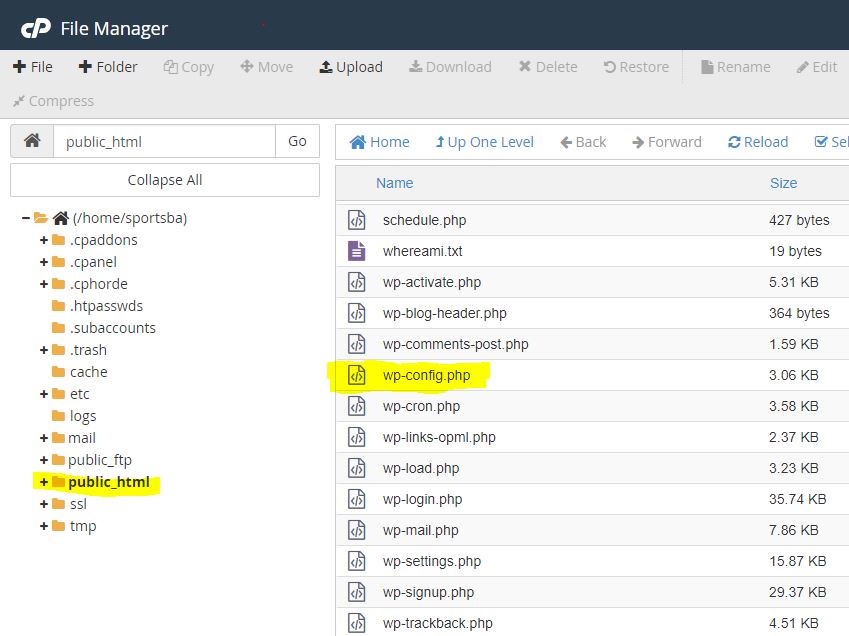Sort files by Name column header

coord(394,183)
